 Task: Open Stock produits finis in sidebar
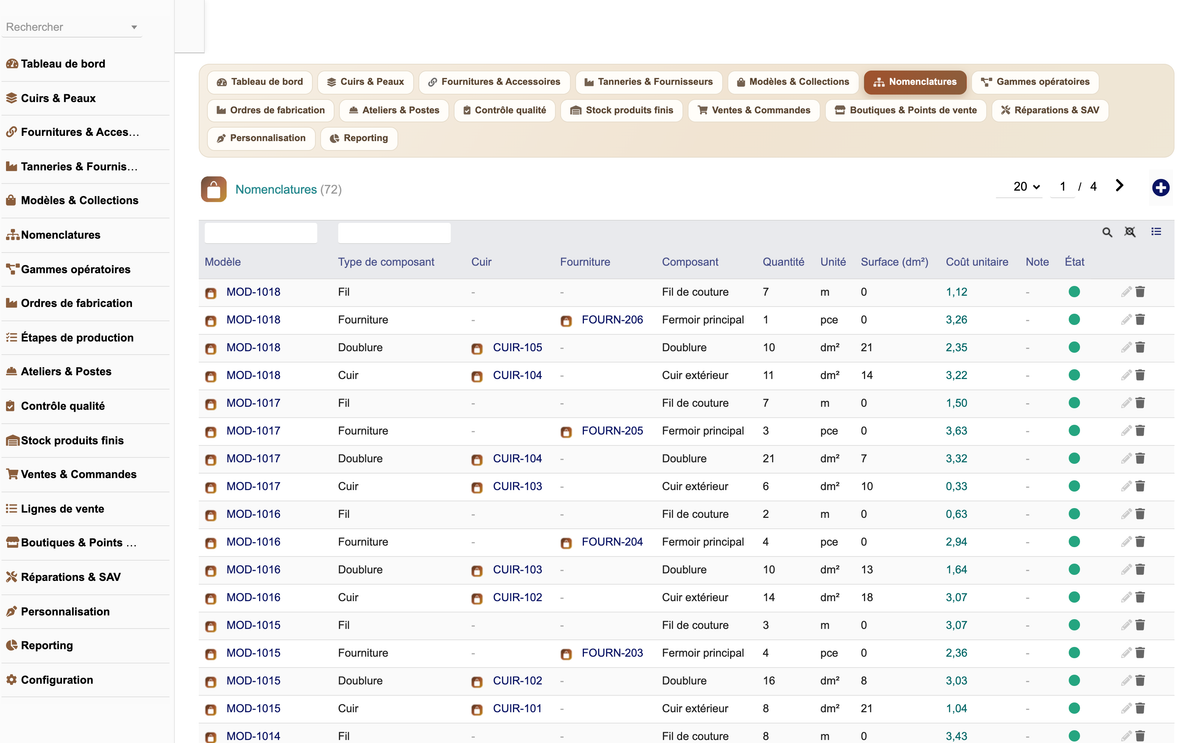(x=72, y=441)
